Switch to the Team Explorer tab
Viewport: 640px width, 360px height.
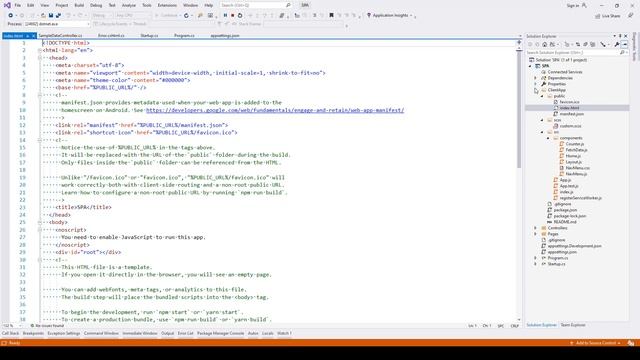pyautogui.click(x=573, y=325)
